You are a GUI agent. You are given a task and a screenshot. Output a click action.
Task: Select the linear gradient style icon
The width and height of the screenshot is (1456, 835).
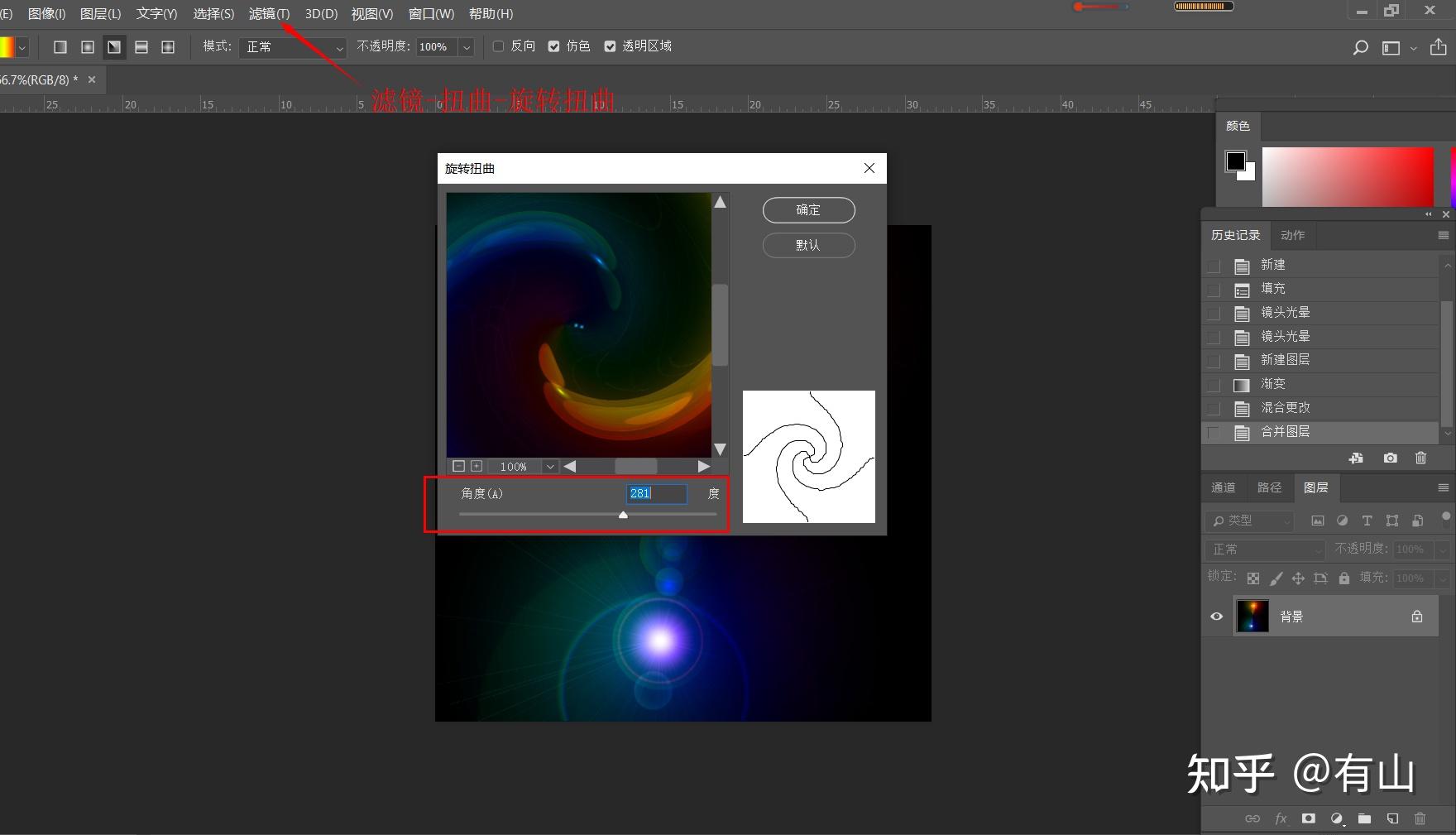coord(60,47)
